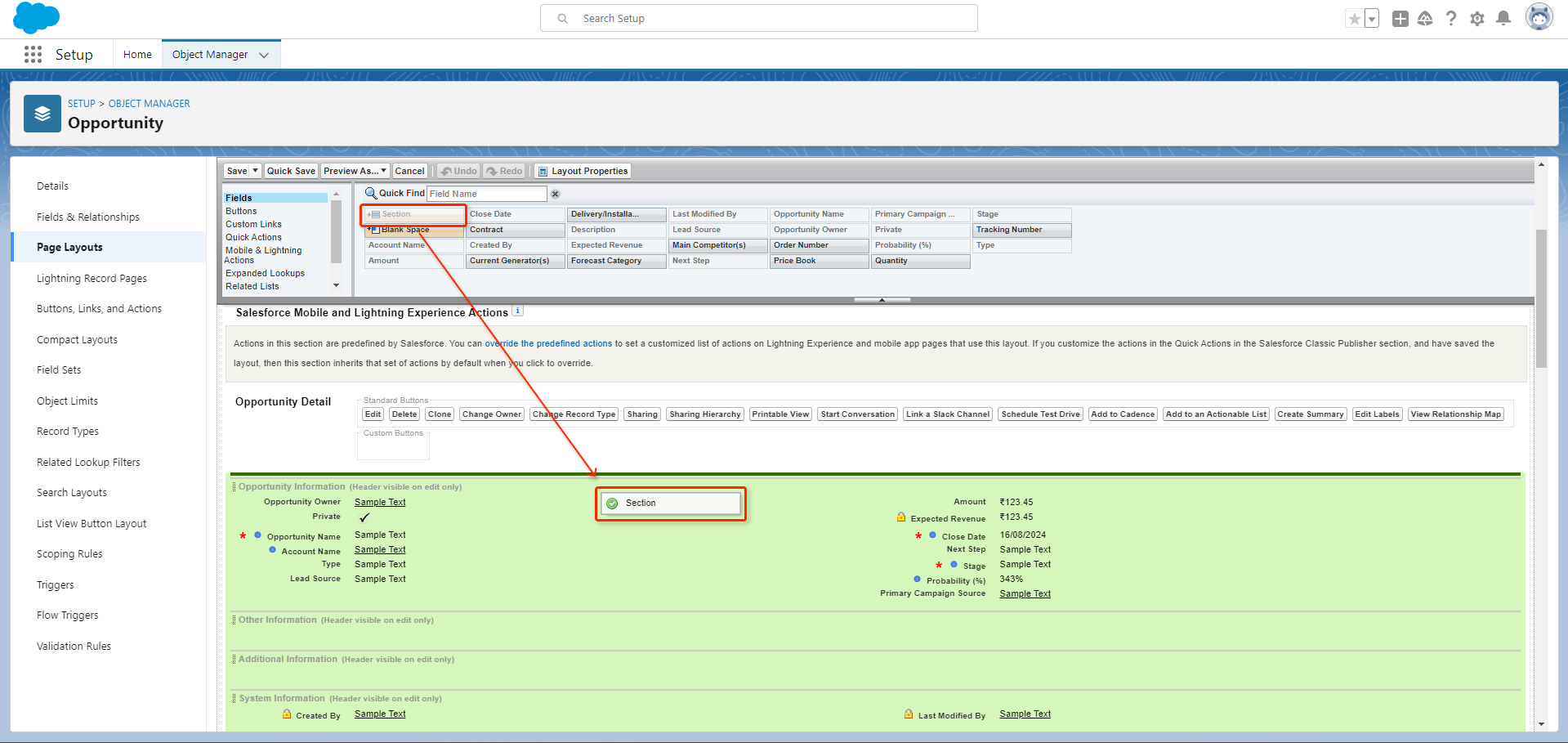Screen dimensions: 1568x743
Task: Expand the Object Manager tab chevron
Action: [x=264, y=55]
